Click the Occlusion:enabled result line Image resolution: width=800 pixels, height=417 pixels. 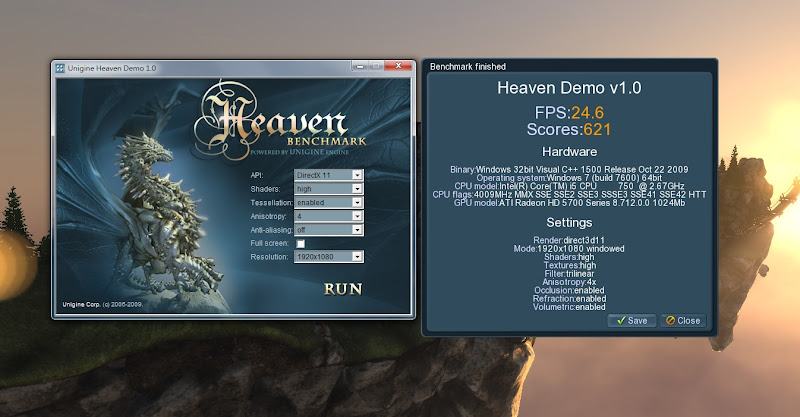[x=569, y=290]
